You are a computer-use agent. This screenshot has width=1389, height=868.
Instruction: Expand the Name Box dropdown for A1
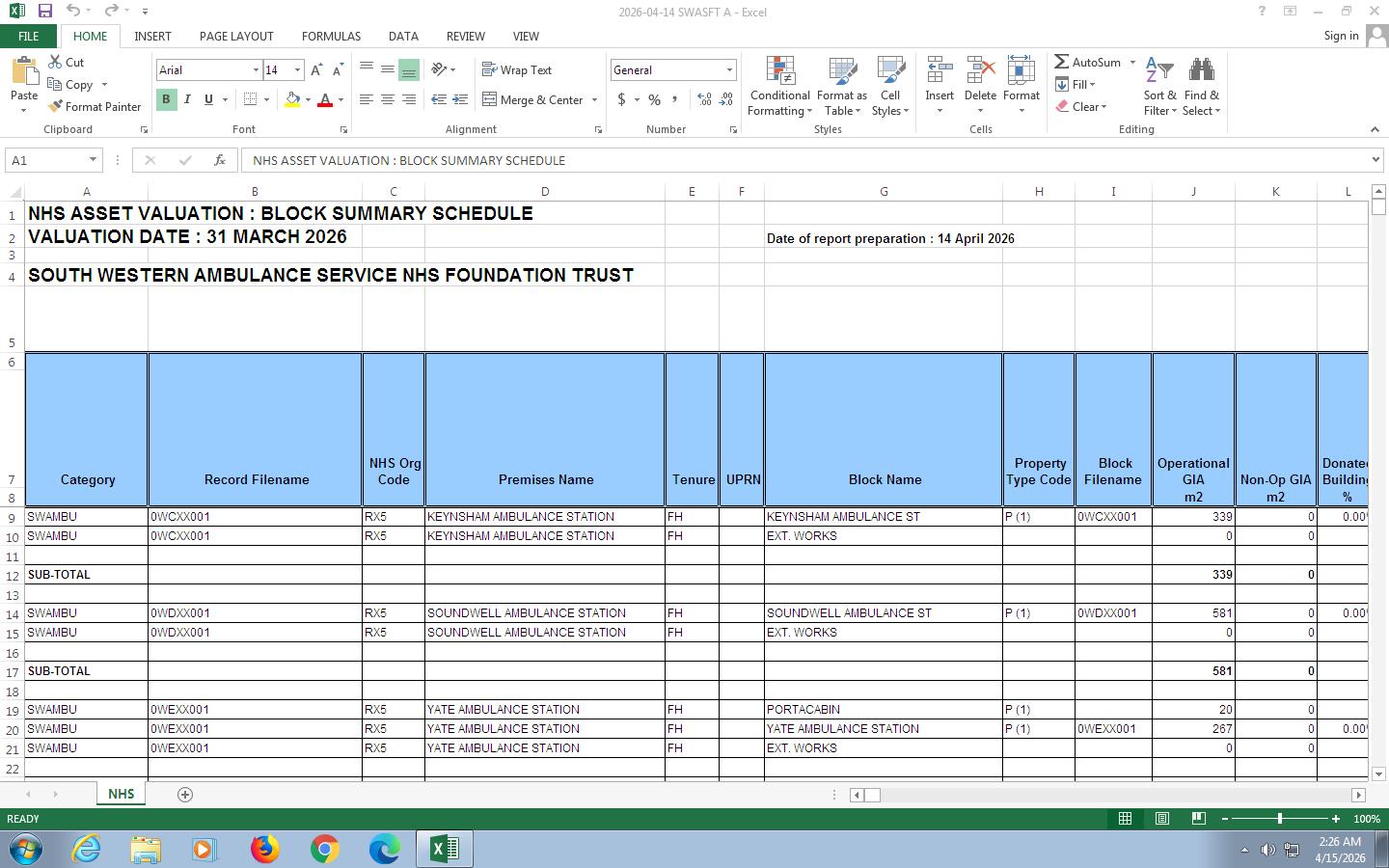click(93, 160)
